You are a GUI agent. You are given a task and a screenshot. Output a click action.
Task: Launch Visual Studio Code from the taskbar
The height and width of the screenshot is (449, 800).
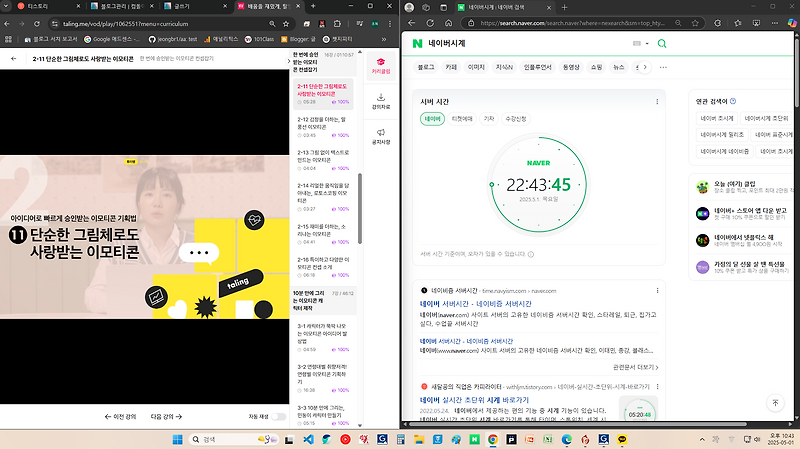click(308, 439)
